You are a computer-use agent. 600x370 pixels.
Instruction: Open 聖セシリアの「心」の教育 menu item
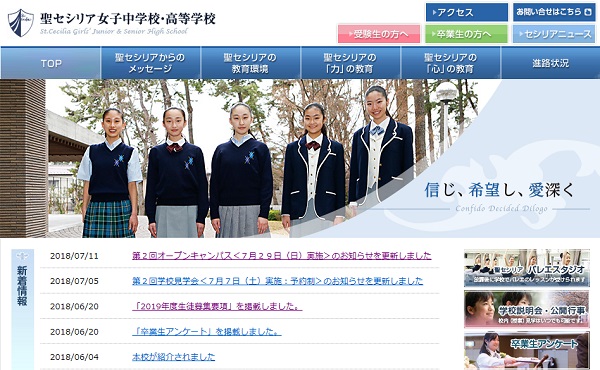(x=451, y=63)
